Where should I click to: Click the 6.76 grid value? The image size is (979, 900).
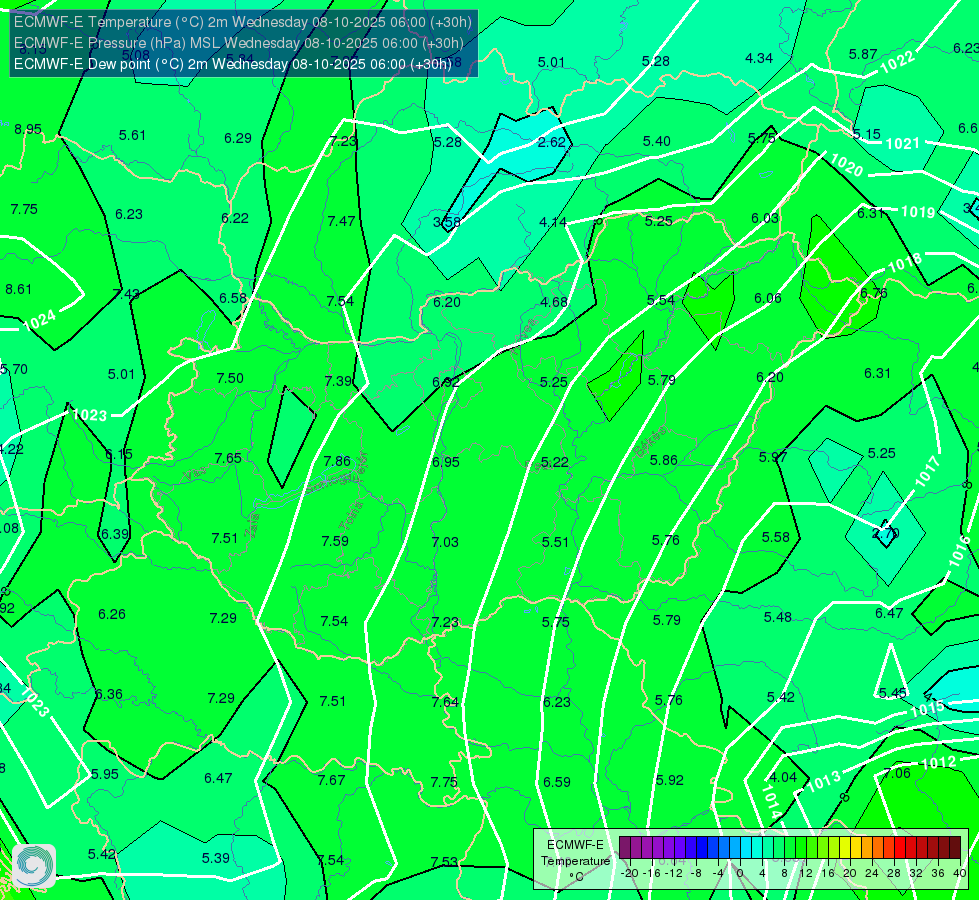873,293
